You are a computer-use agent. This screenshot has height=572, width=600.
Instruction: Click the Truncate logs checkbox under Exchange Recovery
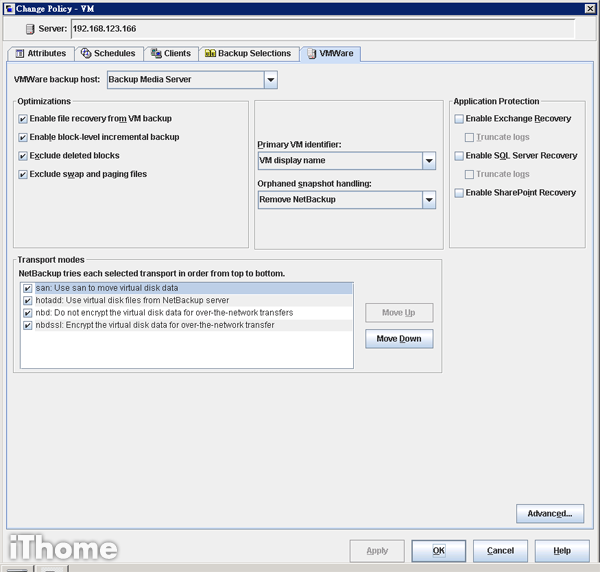[469, 137]
